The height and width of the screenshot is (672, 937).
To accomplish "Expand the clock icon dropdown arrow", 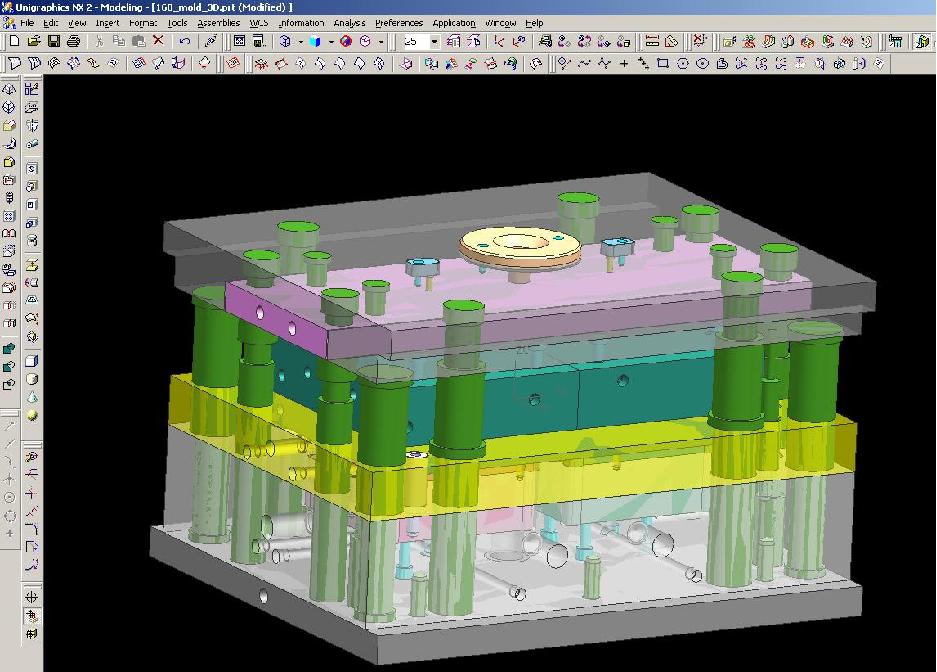I will click(x=380, y=42).
